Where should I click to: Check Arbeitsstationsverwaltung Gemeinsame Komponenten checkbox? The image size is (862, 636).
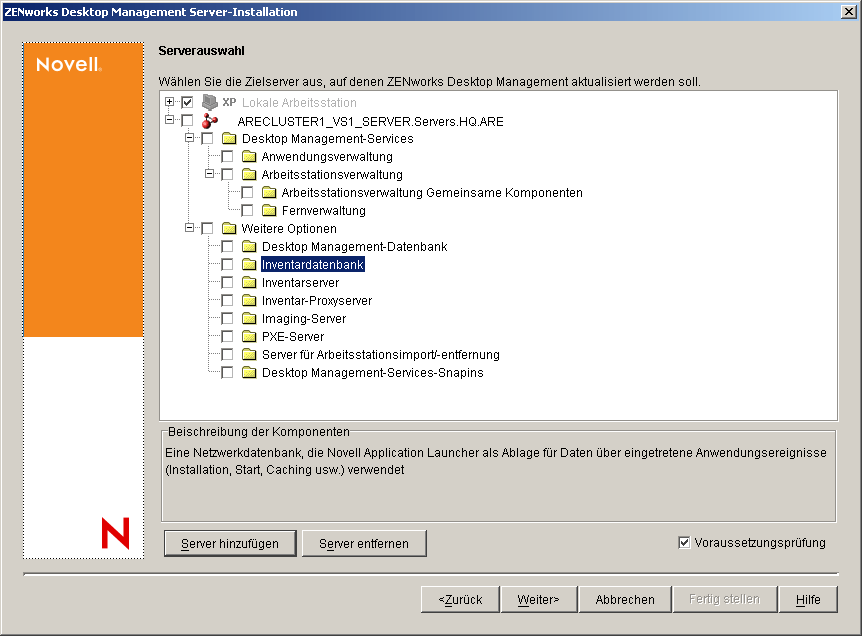pos(247,192)
